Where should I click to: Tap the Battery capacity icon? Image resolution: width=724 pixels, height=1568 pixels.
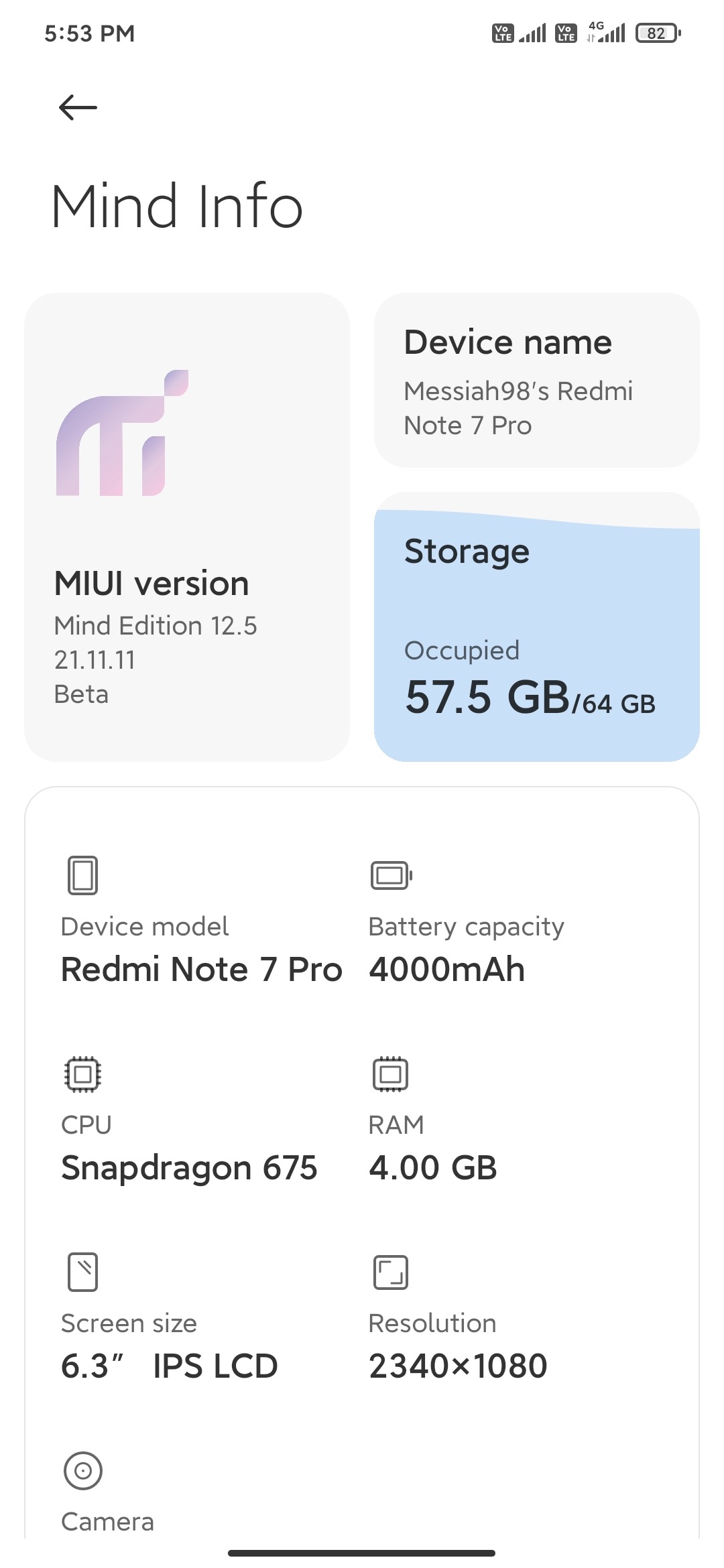[x=391, y=875]
